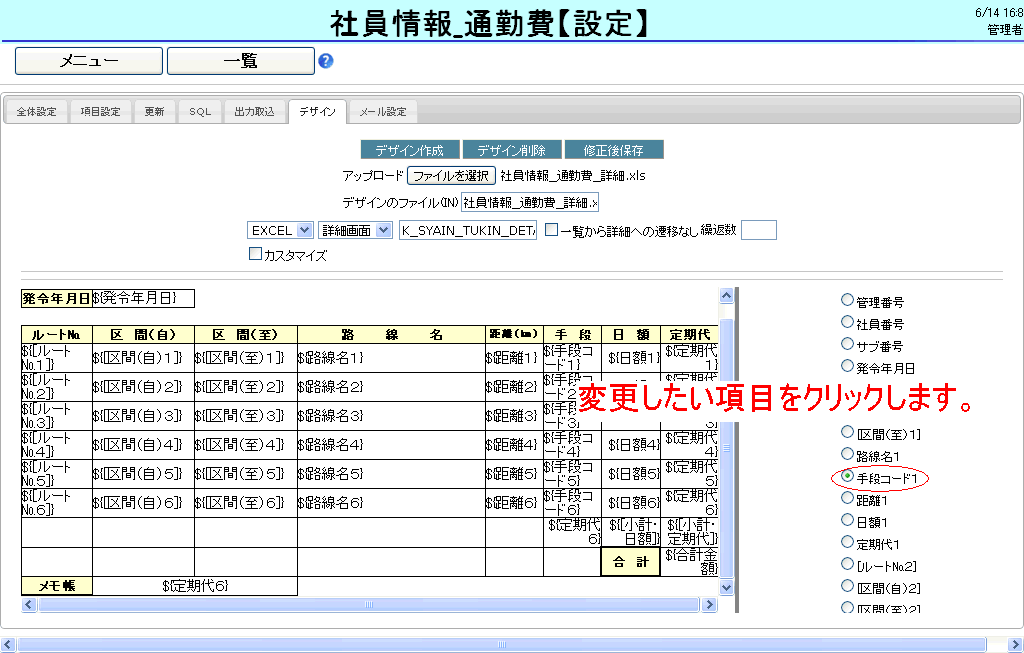Open the 項目設定 tab

(x=100, y=112)
